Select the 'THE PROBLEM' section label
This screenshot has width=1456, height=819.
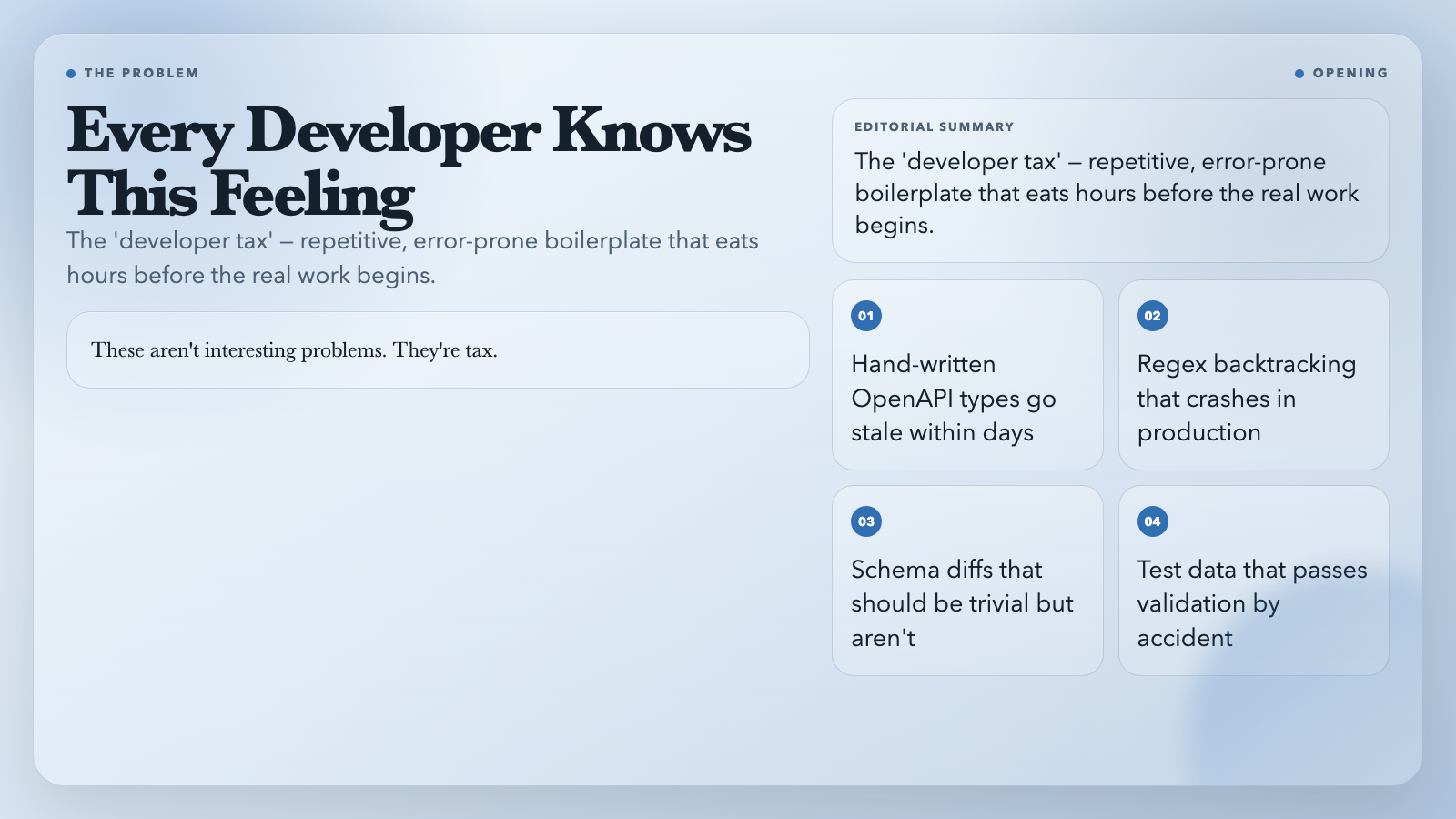pyautogui.click(x=141, y=73)
